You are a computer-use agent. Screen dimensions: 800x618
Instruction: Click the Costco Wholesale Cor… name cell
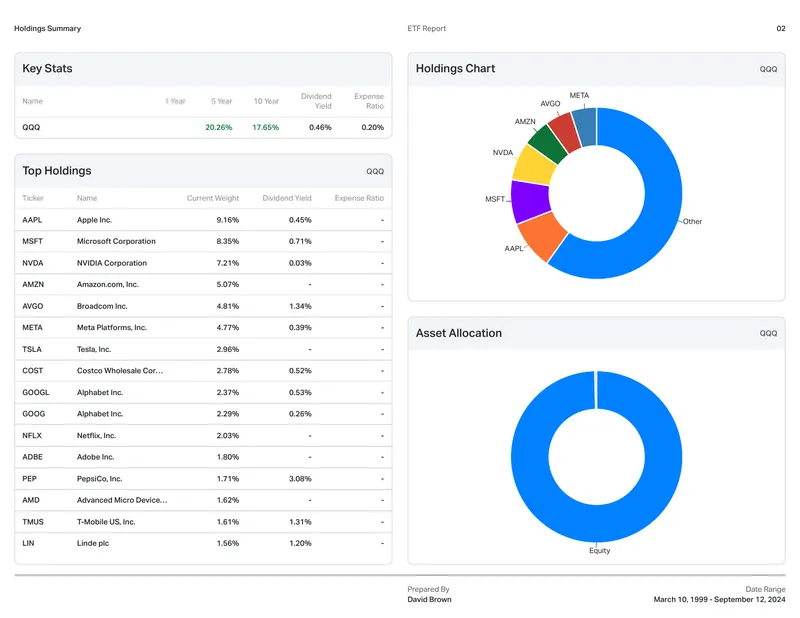tap(120, 370)
